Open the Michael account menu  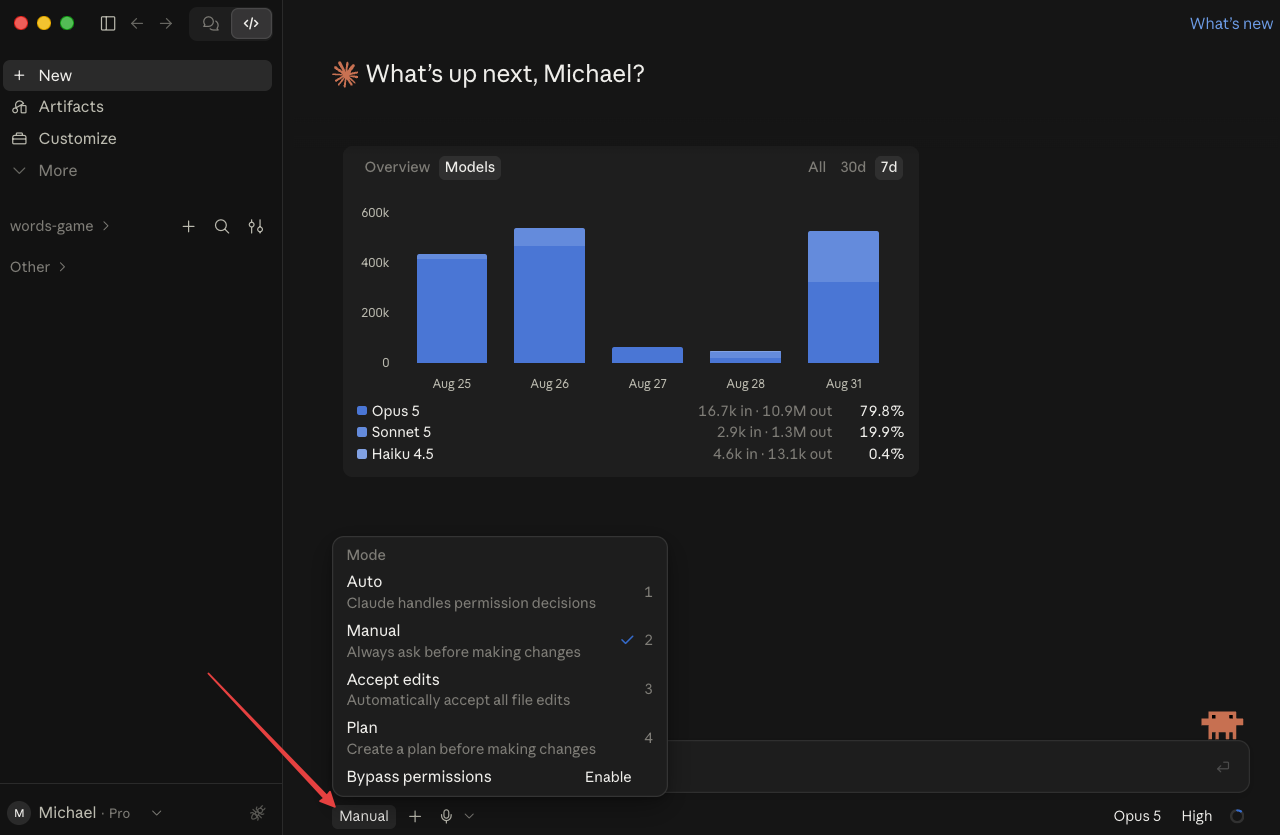pyautogui.click(x=85, y=813)
